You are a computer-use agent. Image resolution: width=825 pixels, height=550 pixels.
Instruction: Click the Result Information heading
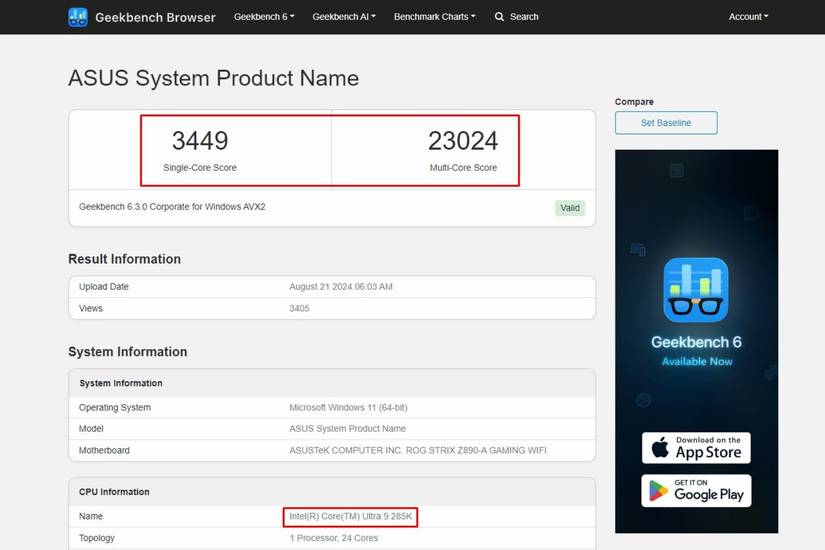125,259
